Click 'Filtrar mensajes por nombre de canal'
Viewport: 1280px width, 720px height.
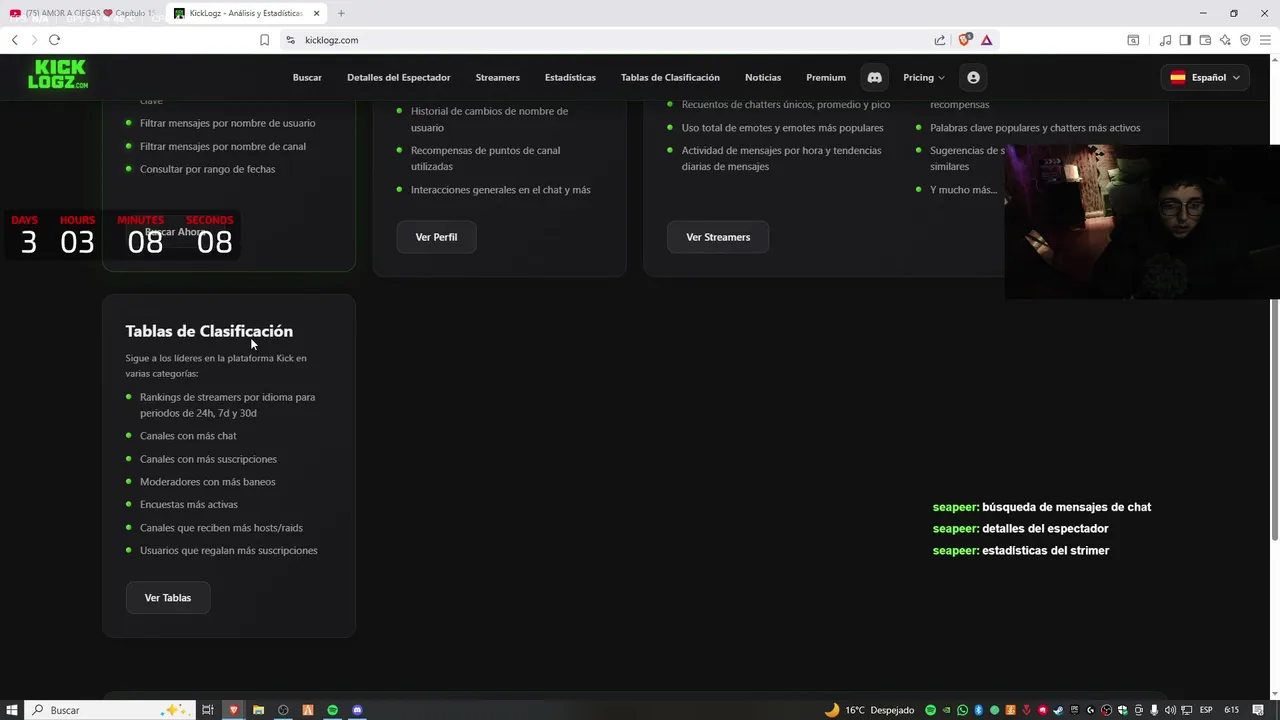[223, 146]
